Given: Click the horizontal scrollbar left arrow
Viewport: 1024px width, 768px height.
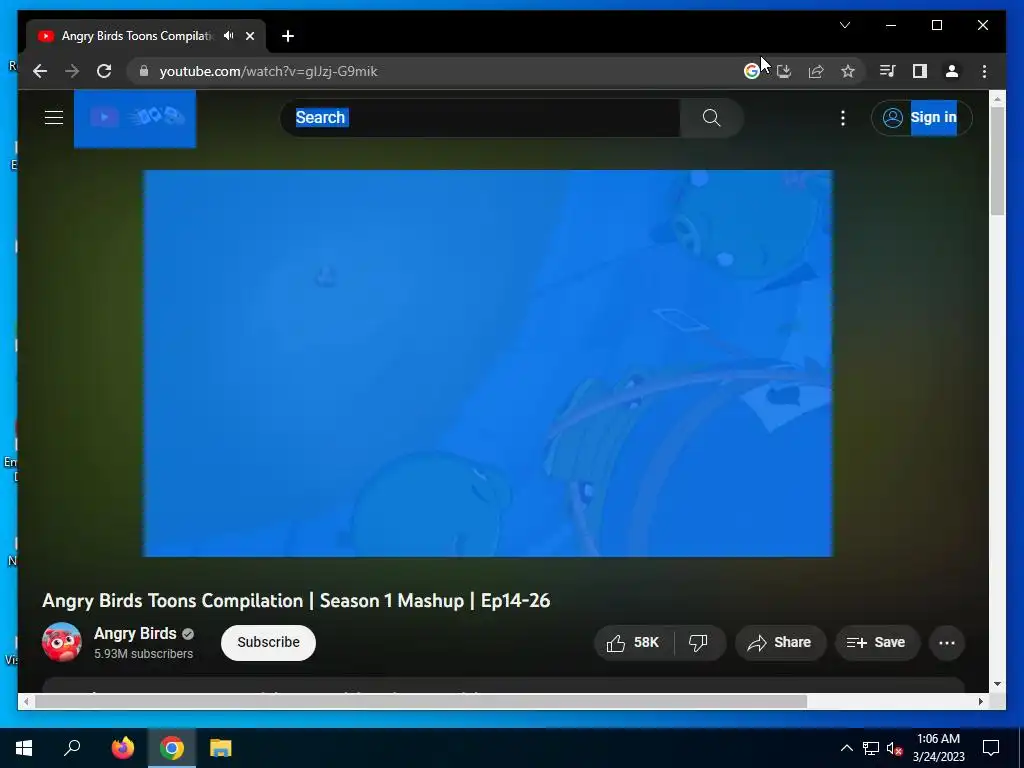Looking at the screenshot, I should click(x=26, y=701).
